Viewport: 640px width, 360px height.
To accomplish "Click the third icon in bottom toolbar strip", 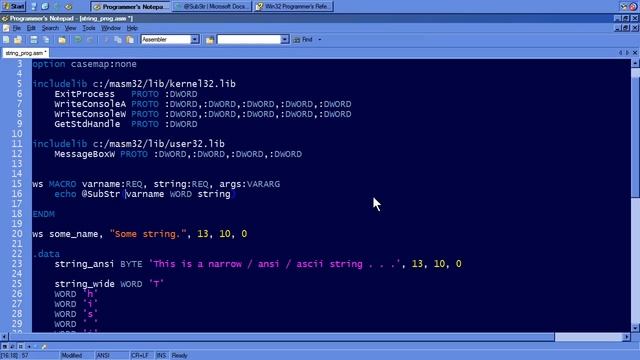I will [x=20, y=347].
